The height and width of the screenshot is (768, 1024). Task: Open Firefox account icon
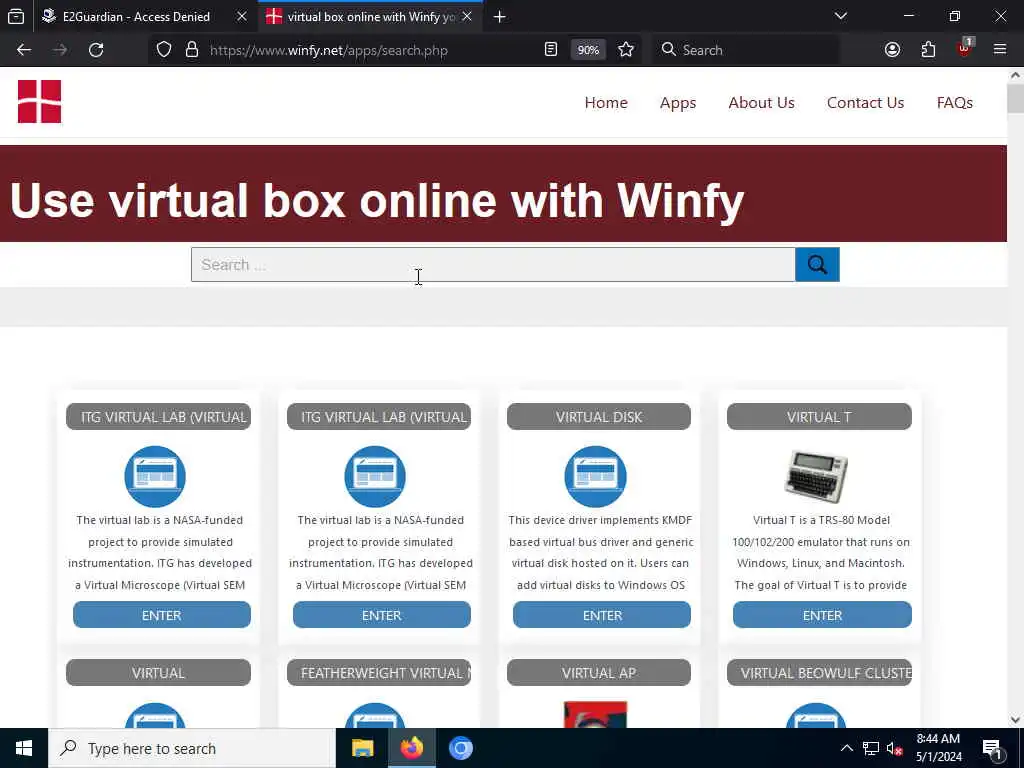892,50
